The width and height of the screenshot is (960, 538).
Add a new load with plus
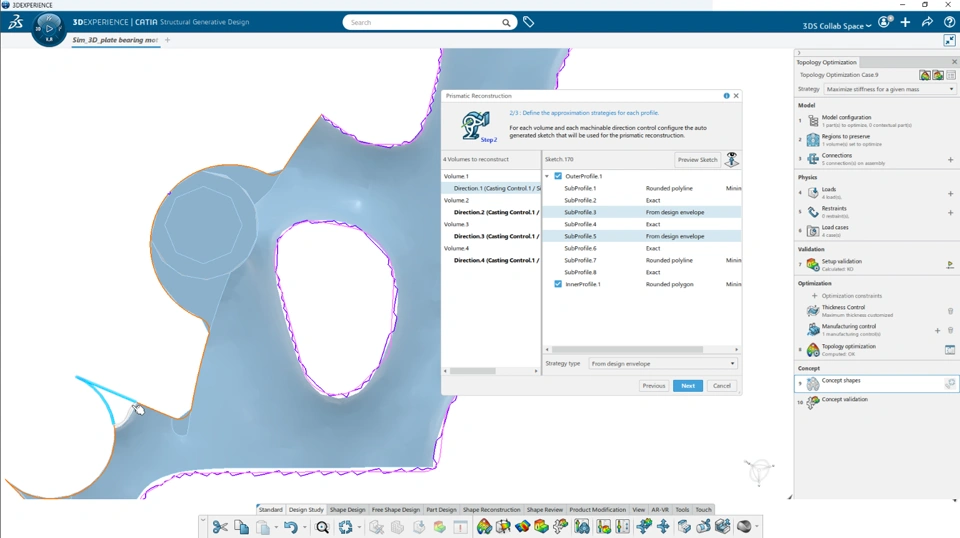(x=950, y=193)
